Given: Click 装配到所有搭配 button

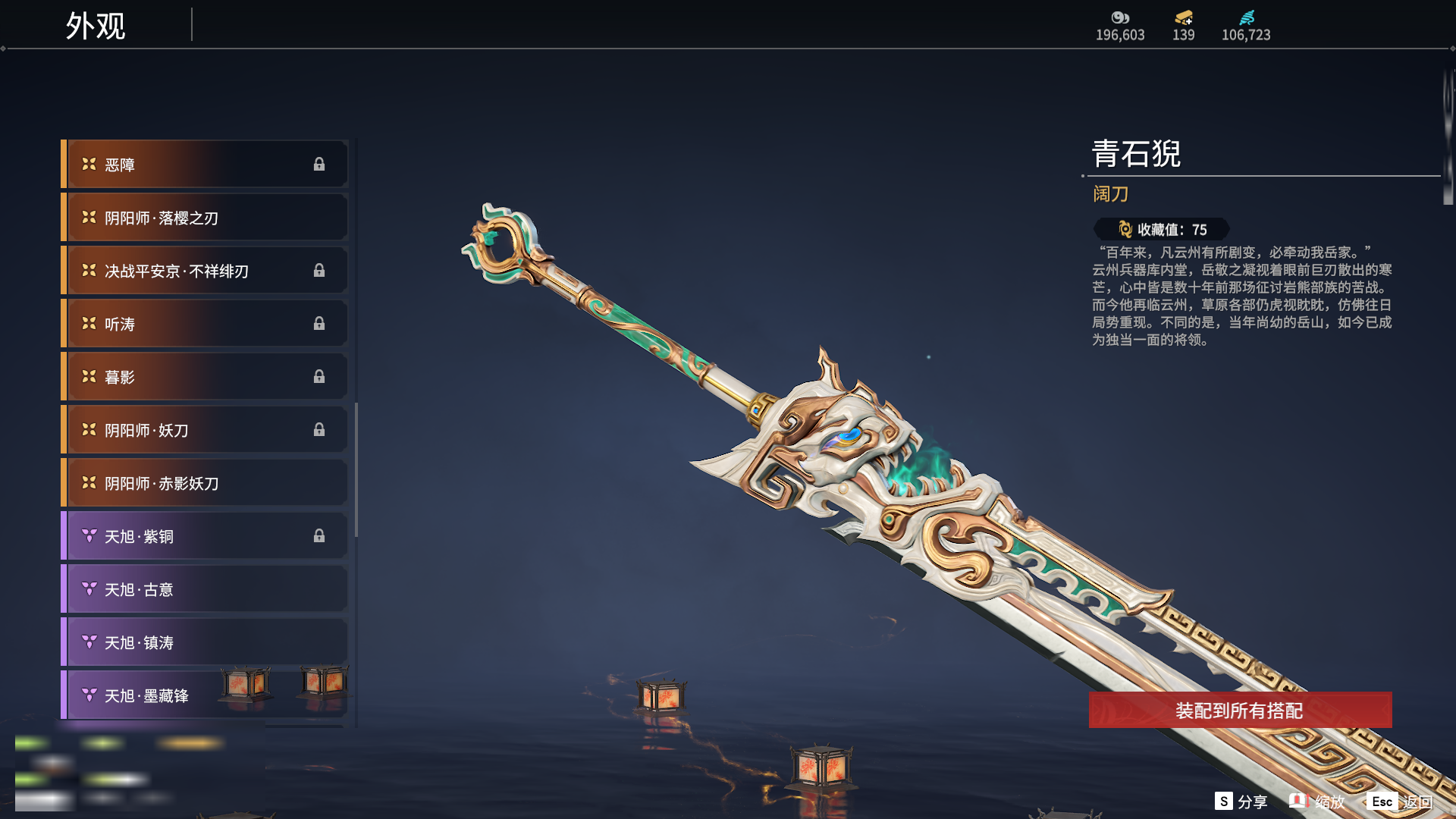Looking at the screenshot, I should tap(1240, 710).
